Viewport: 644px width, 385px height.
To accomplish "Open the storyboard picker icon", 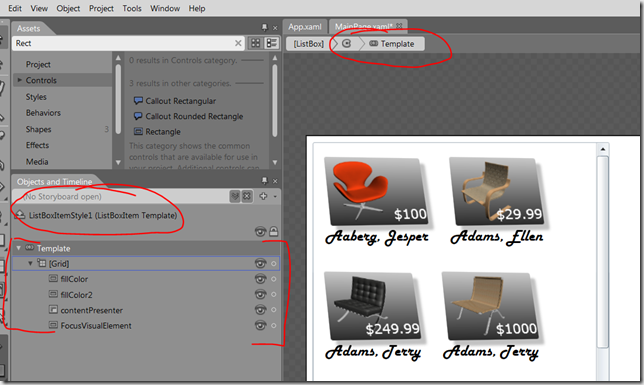I will coord(235,196).
